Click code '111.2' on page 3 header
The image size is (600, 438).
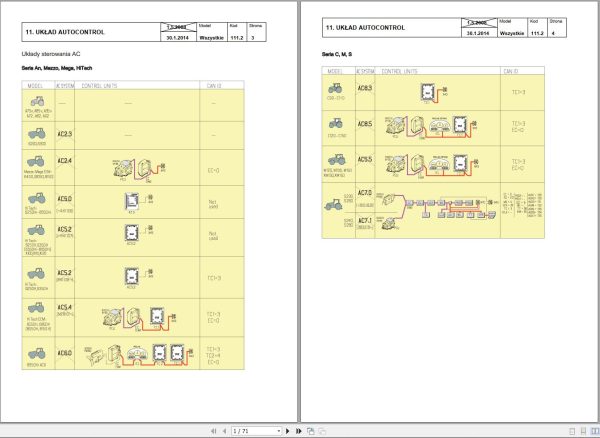point(237,38)
